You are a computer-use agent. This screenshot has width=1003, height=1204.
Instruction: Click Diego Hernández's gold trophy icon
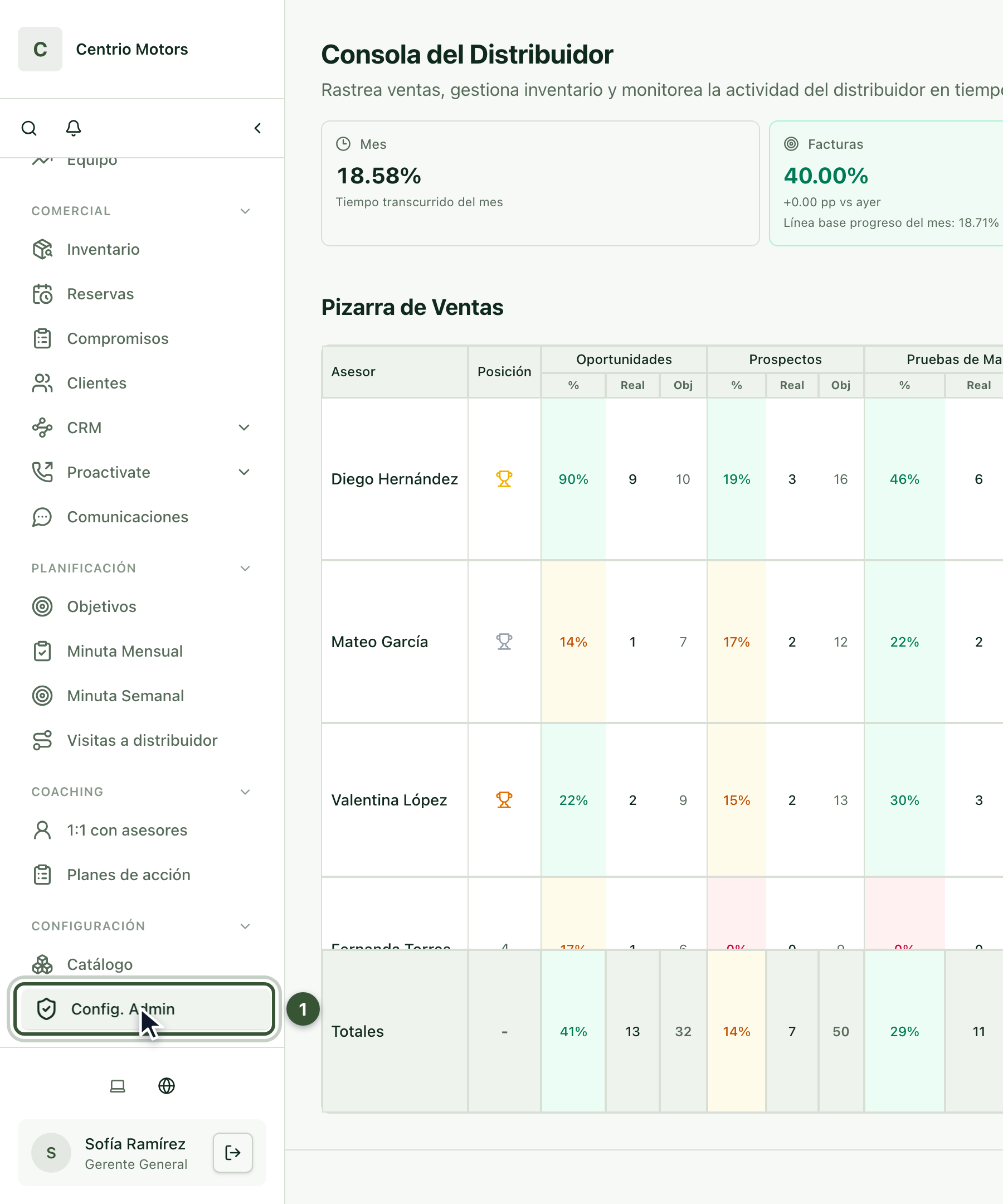tap(504, 479)
